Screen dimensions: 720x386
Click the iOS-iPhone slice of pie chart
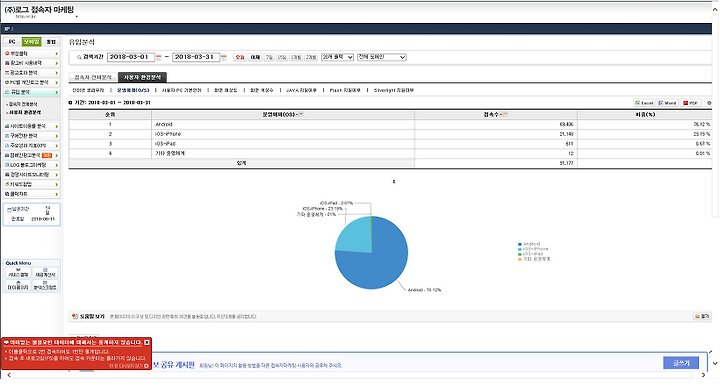[x=356, y=235]
